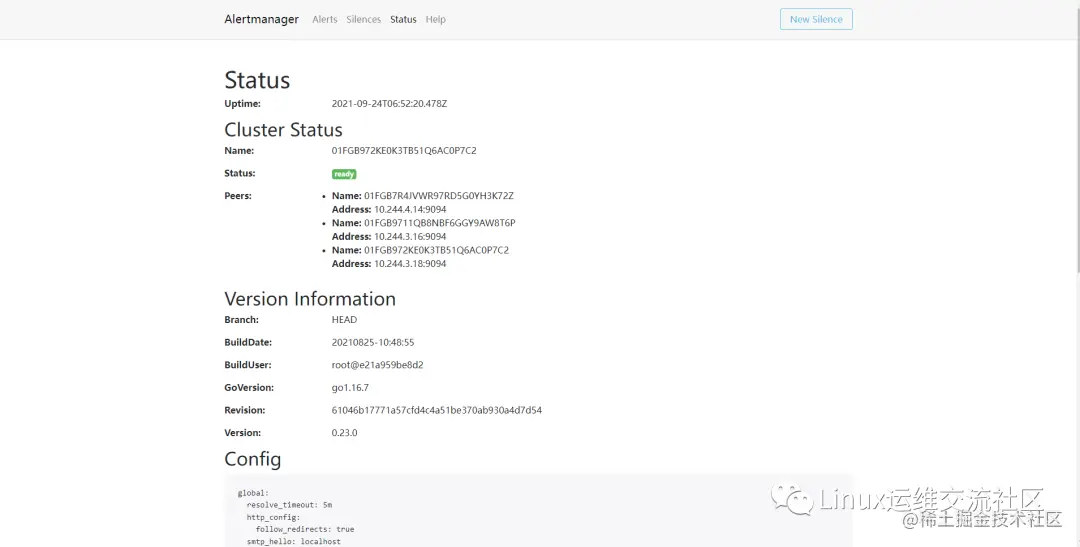Click the Cluster Status heading
The image size is (1080, 547).
point(283,130)
